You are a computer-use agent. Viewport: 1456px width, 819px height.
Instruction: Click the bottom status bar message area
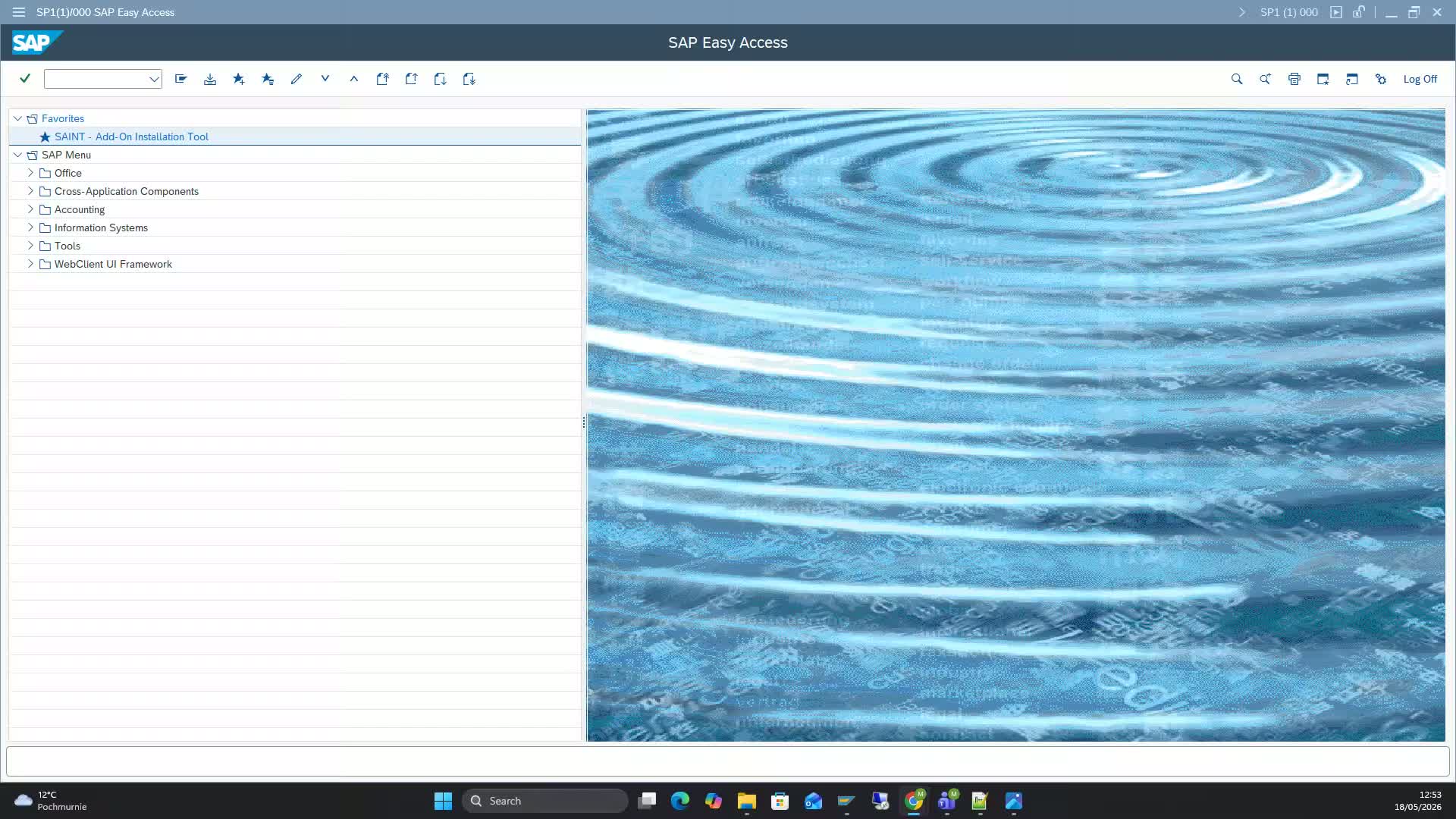[x=728, y=761]
